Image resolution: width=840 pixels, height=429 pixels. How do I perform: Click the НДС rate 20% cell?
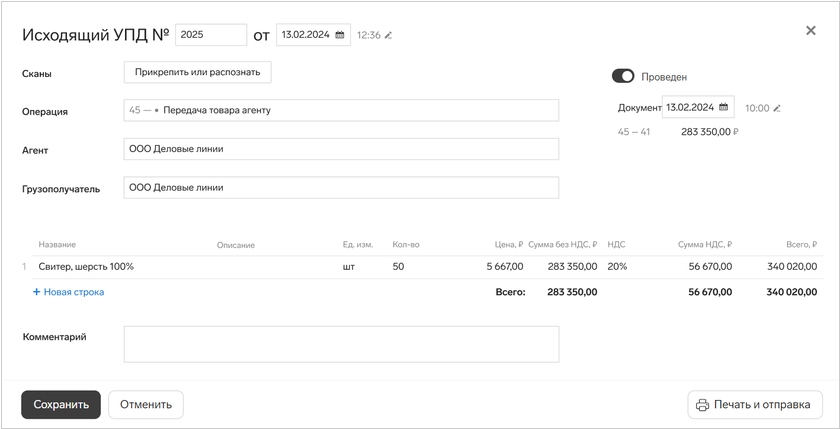[617, 267]
